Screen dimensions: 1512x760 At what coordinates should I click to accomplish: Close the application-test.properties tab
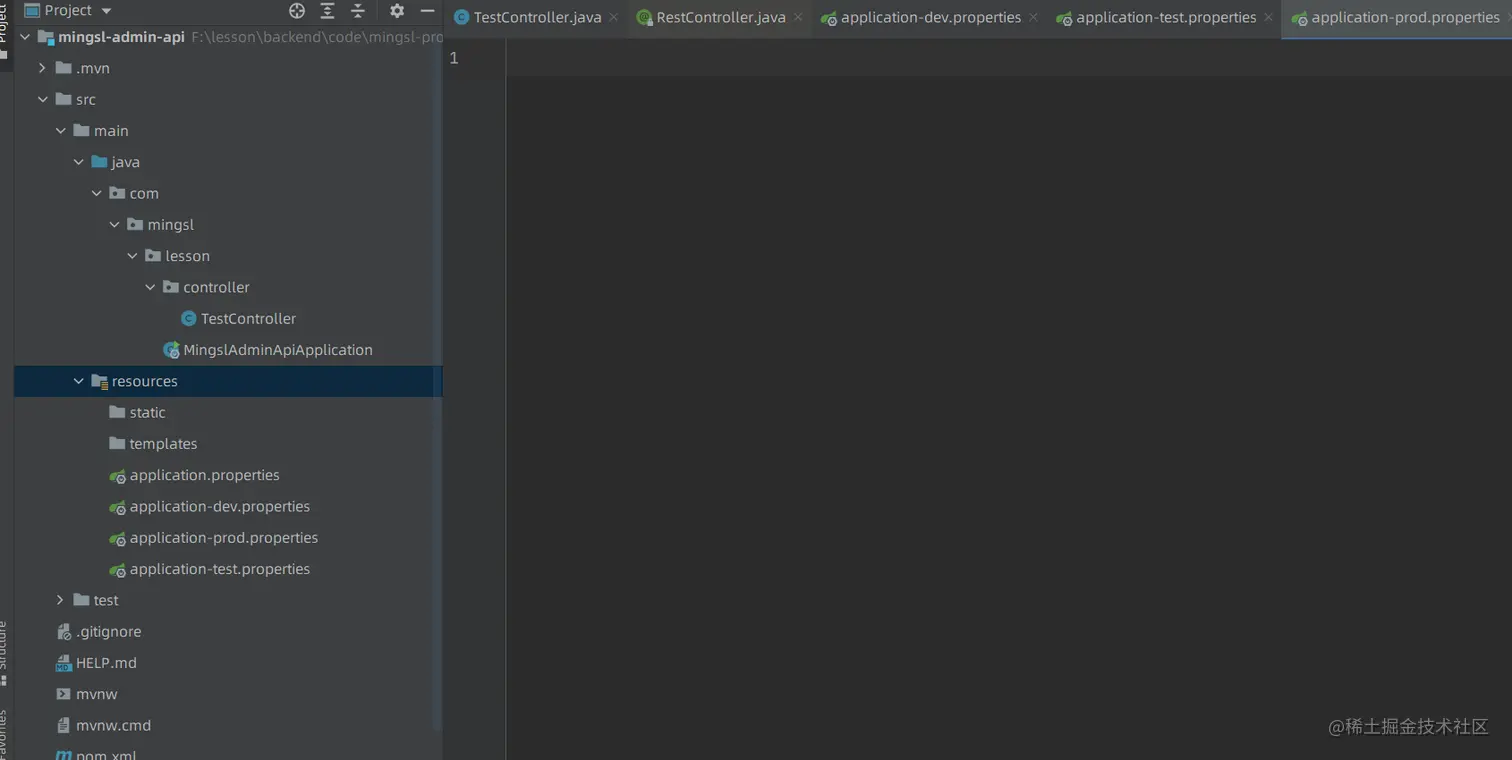1268,18
